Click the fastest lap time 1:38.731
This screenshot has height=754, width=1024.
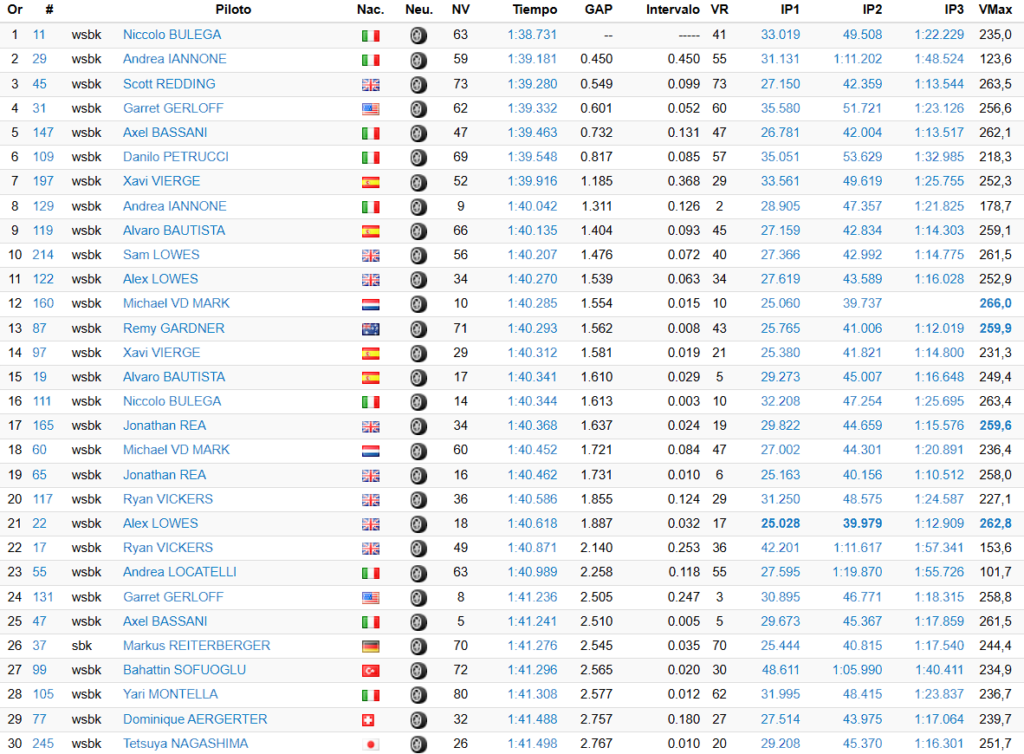click(x=534, y=34)
